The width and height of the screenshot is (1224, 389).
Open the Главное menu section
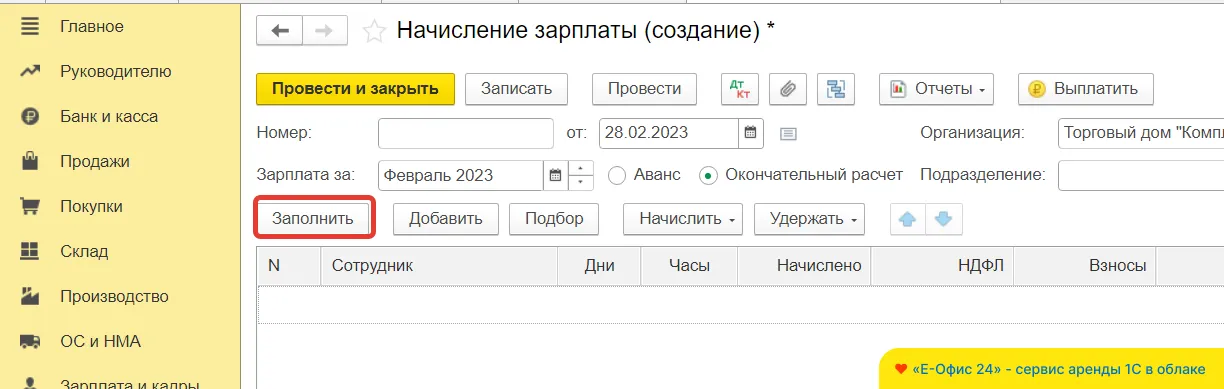point(92,27)
